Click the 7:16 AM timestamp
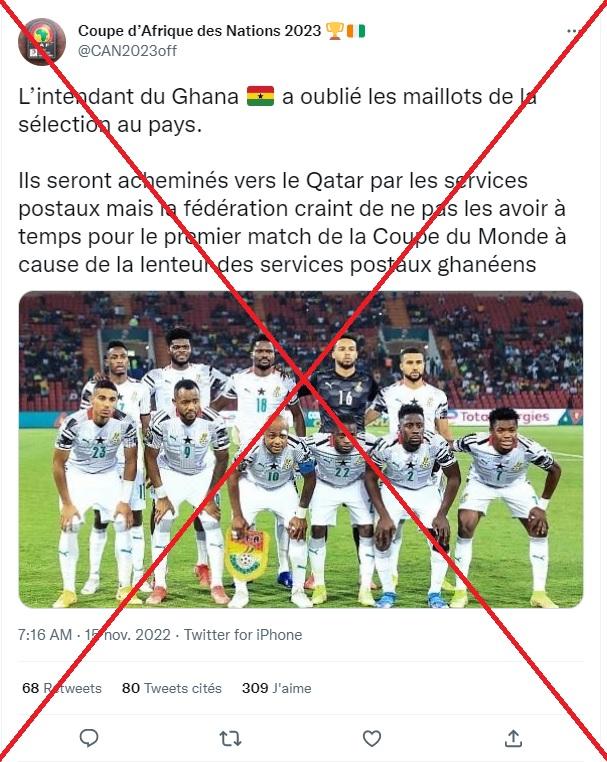The image size is (607, 762). 45,635
